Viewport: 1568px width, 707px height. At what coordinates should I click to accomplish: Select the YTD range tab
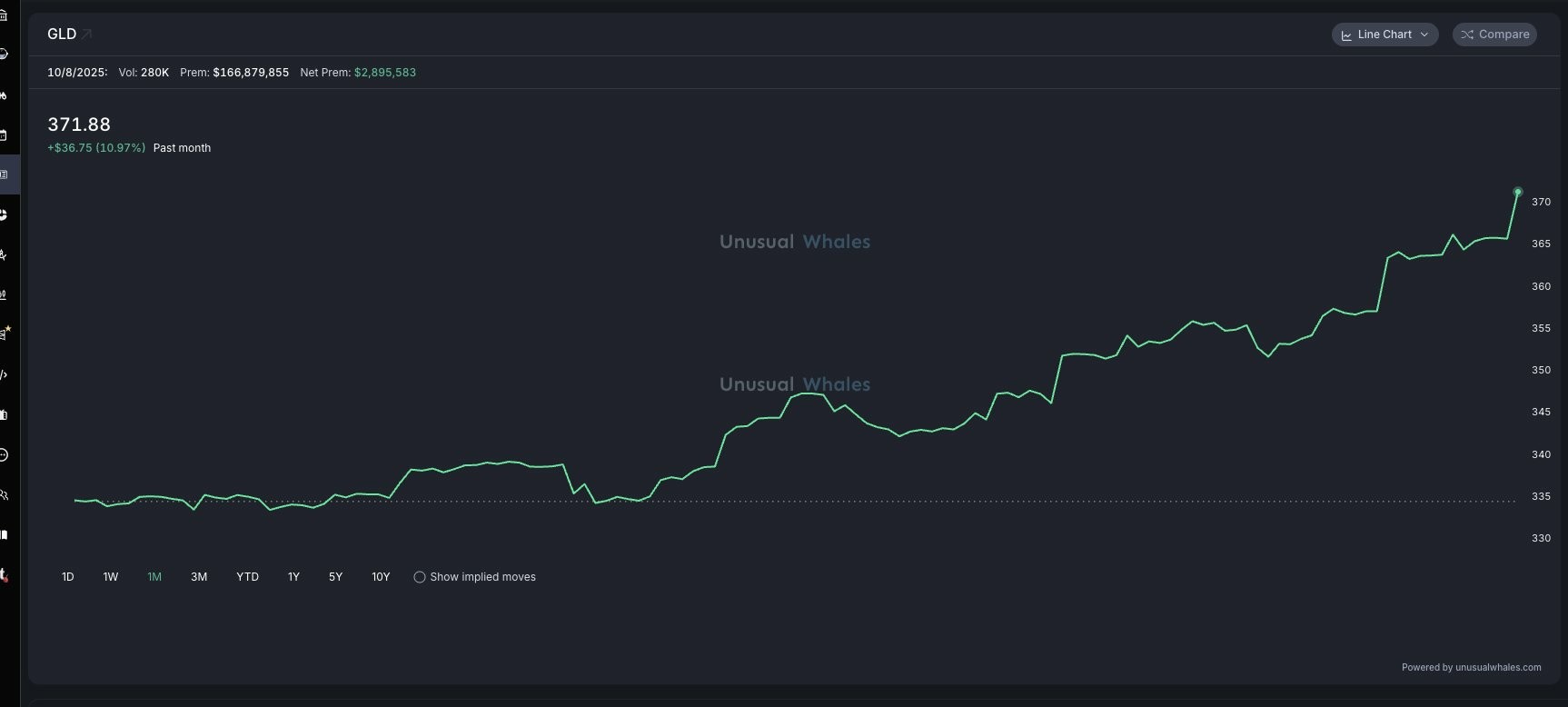(247, 577)
